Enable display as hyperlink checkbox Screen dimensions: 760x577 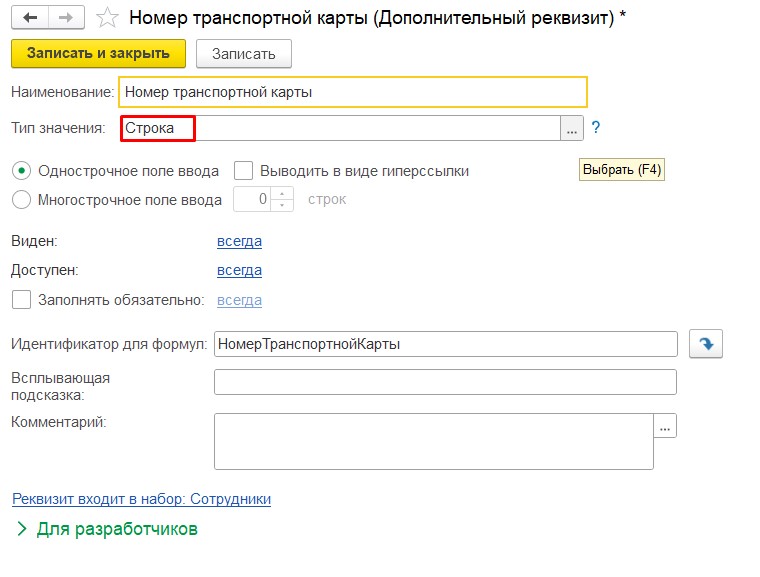pos(243,170)
